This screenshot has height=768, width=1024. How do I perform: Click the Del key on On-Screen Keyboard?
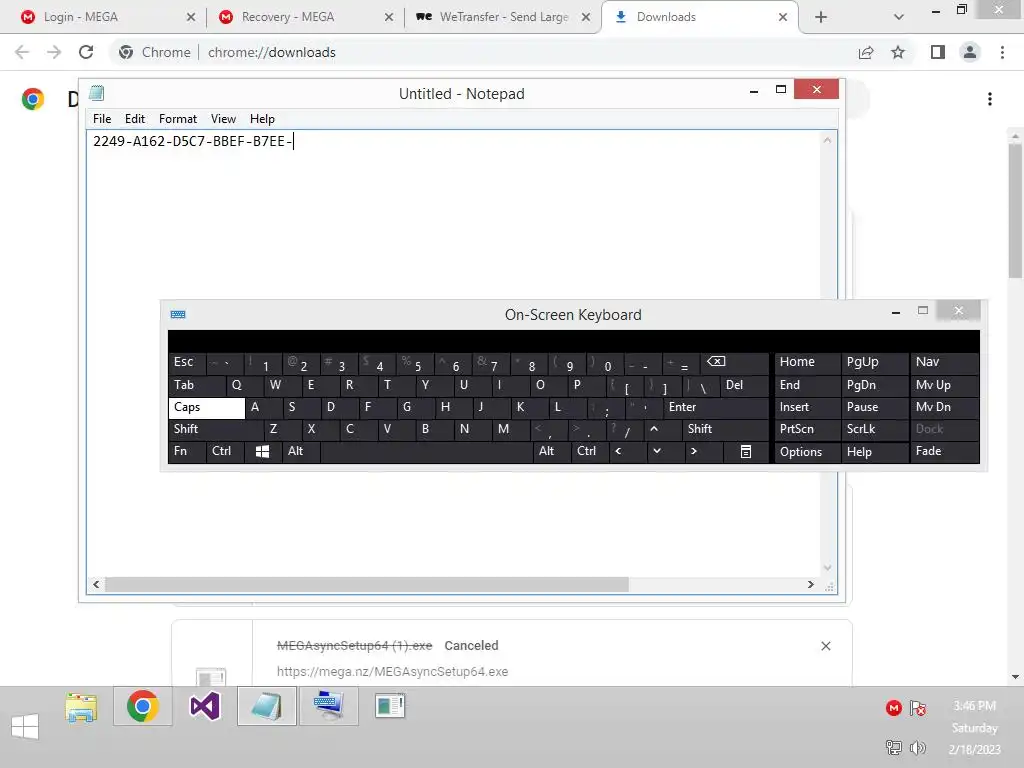click(x=744, y=385)
